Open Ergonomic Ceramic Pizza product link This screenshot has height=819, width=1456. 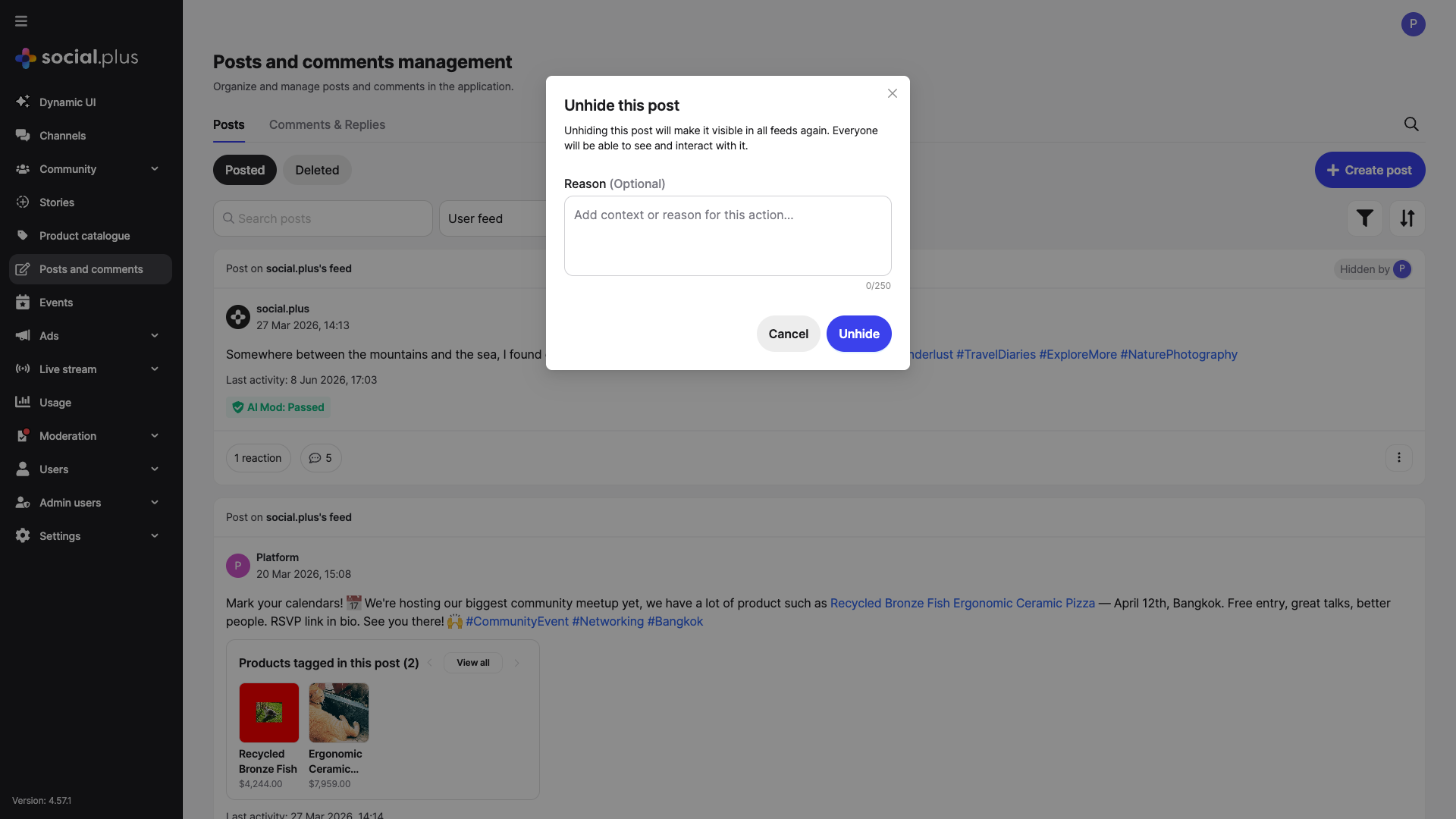click(1024, 604)
